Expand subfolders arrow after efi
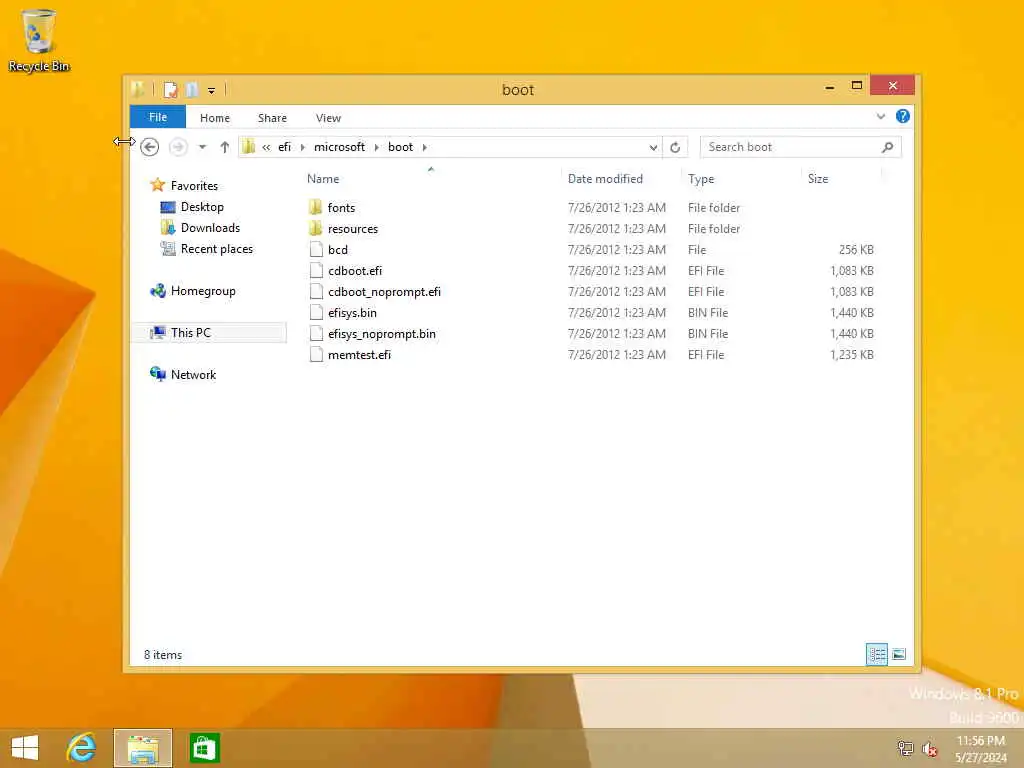Viewport: 1024px width, 768px height. tap(302, 147)
